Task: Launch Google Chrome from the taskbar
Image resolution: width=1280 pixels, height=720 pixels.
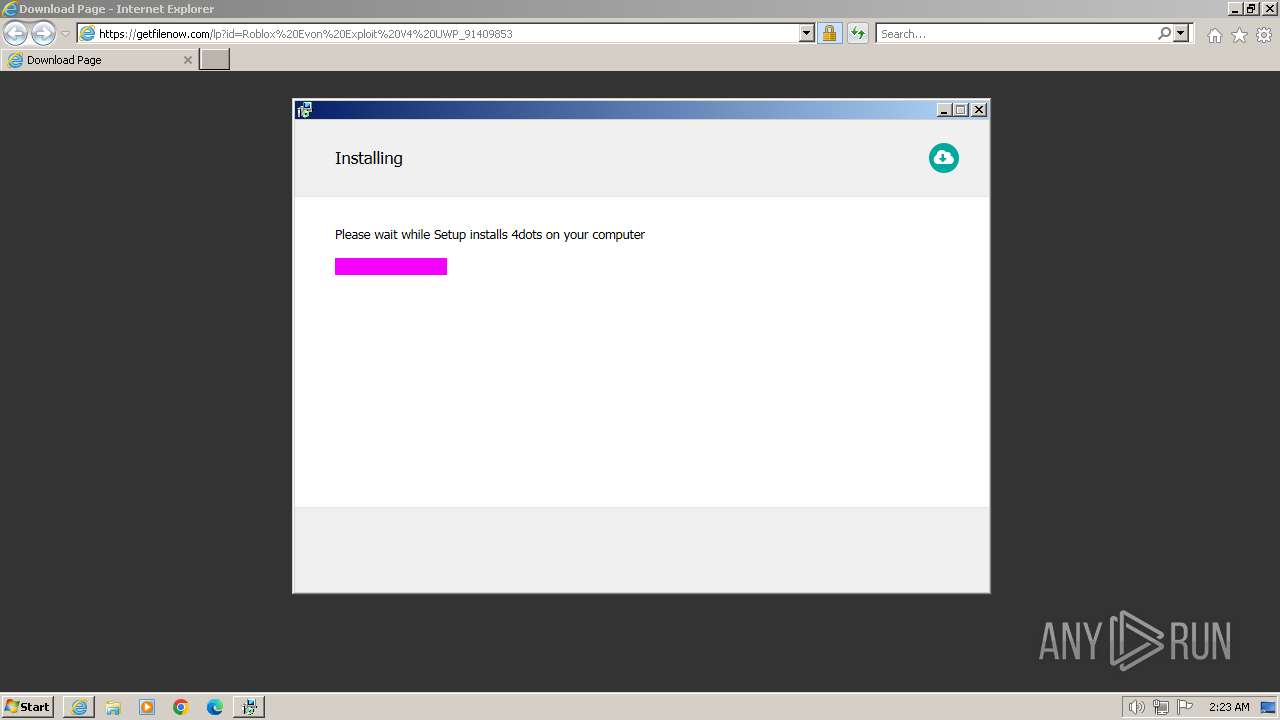Action: click(181, 707)
